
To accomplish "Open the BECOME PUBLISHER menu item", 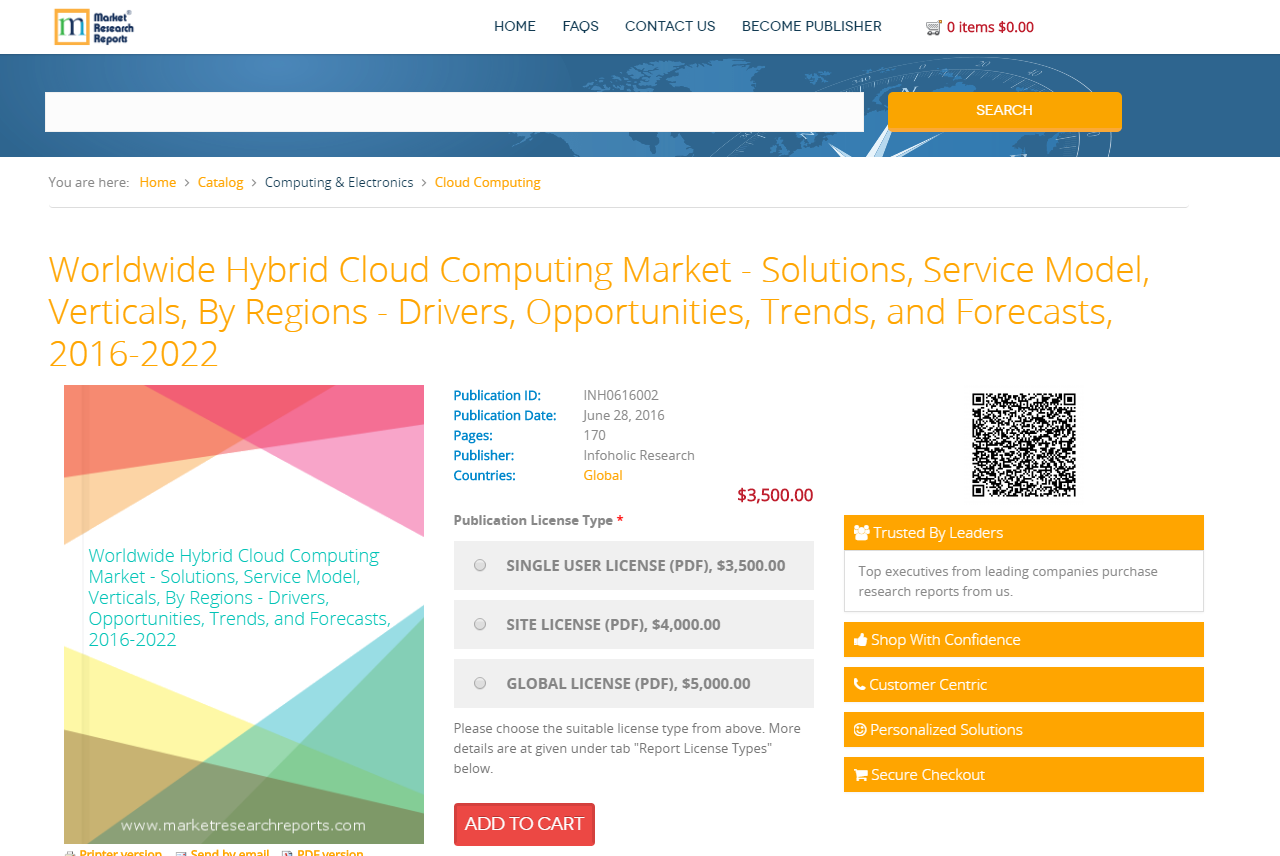I will pyautogui.click(x=812, y=27).
